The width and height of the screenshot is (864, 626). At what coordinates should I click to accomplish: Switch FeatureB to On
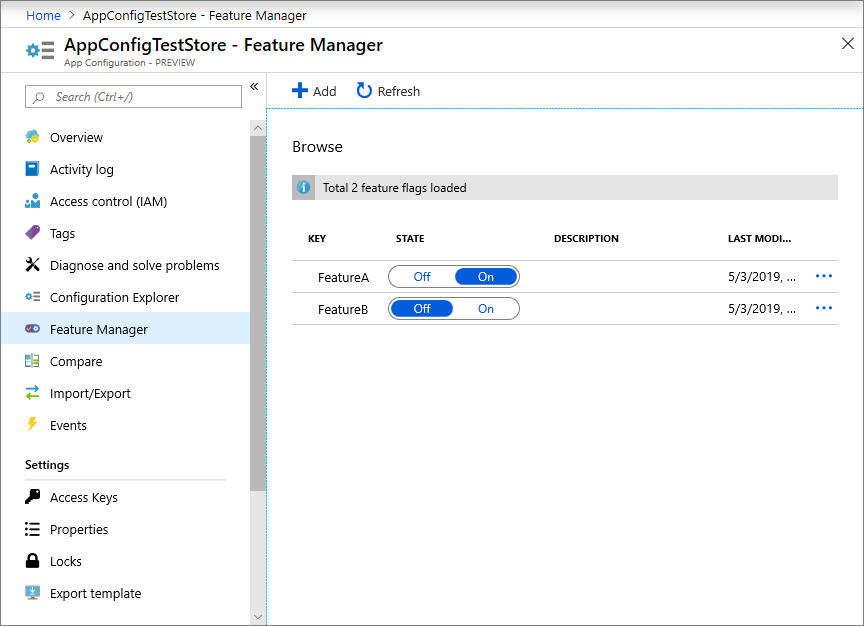point(486,309)
